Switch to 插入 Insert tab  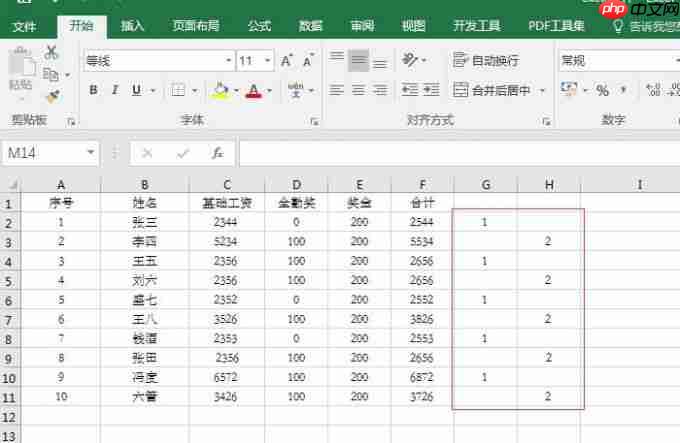[132, 26]
